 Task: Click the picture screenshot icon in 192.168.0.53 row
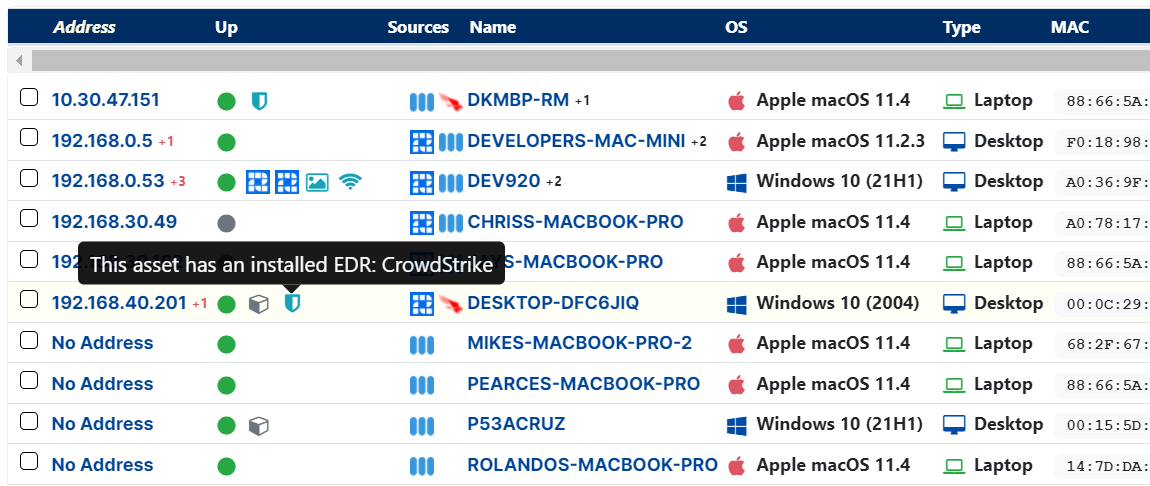click(318, 182)
